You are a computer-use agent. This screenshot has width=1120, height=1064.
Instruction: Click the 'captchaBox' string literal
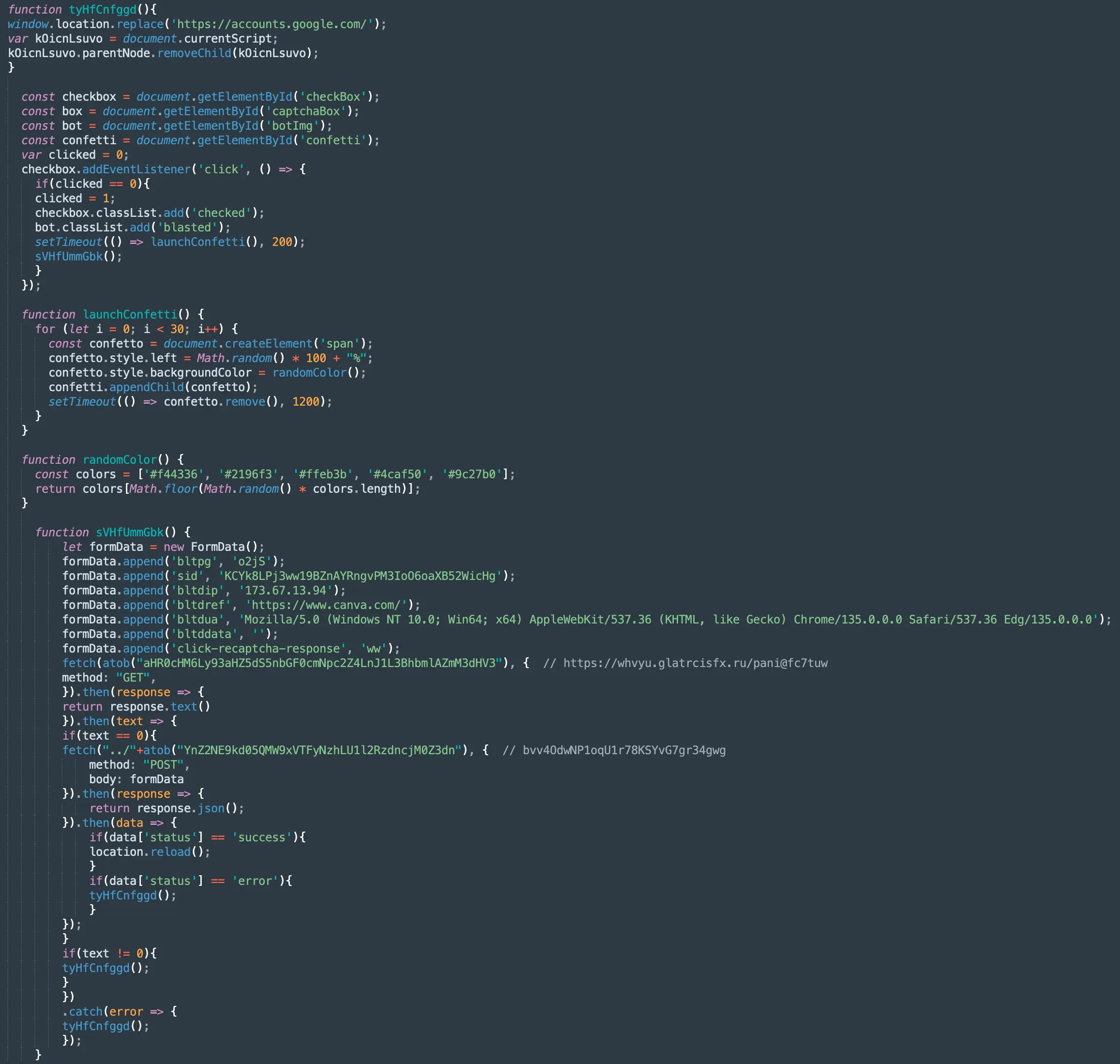(306, 111)
